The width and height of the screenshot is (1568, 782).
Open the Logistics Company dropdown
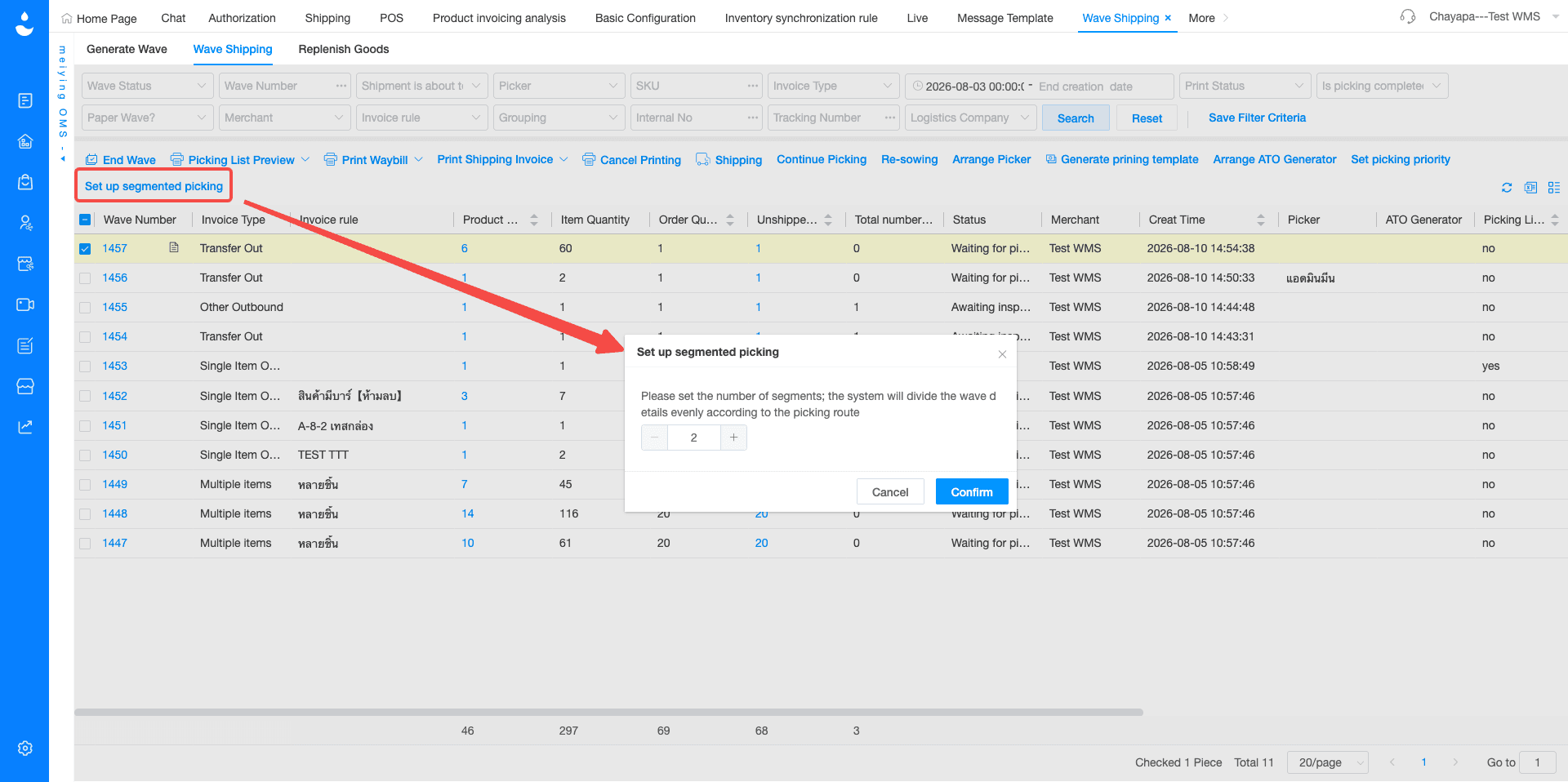pyautogui.click(x=970, y=118)
